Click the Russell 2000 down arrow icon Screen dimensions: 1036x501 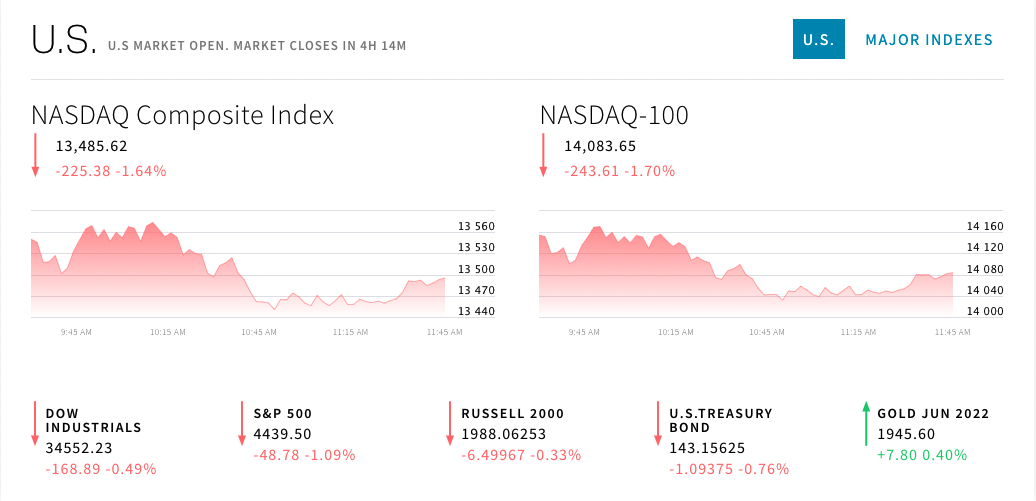pyautogui.click(x=450, y=424)
